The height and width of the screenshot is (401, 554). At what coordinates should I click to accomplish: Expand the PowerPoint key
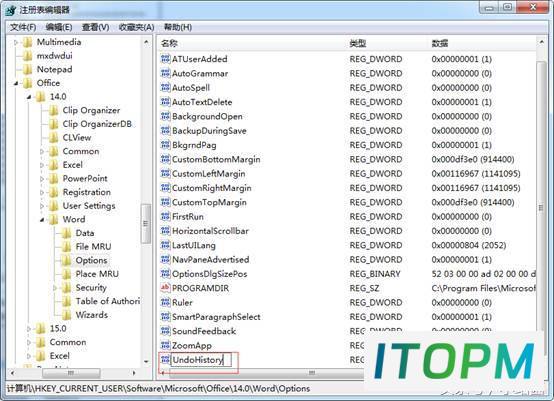(42, 179)
